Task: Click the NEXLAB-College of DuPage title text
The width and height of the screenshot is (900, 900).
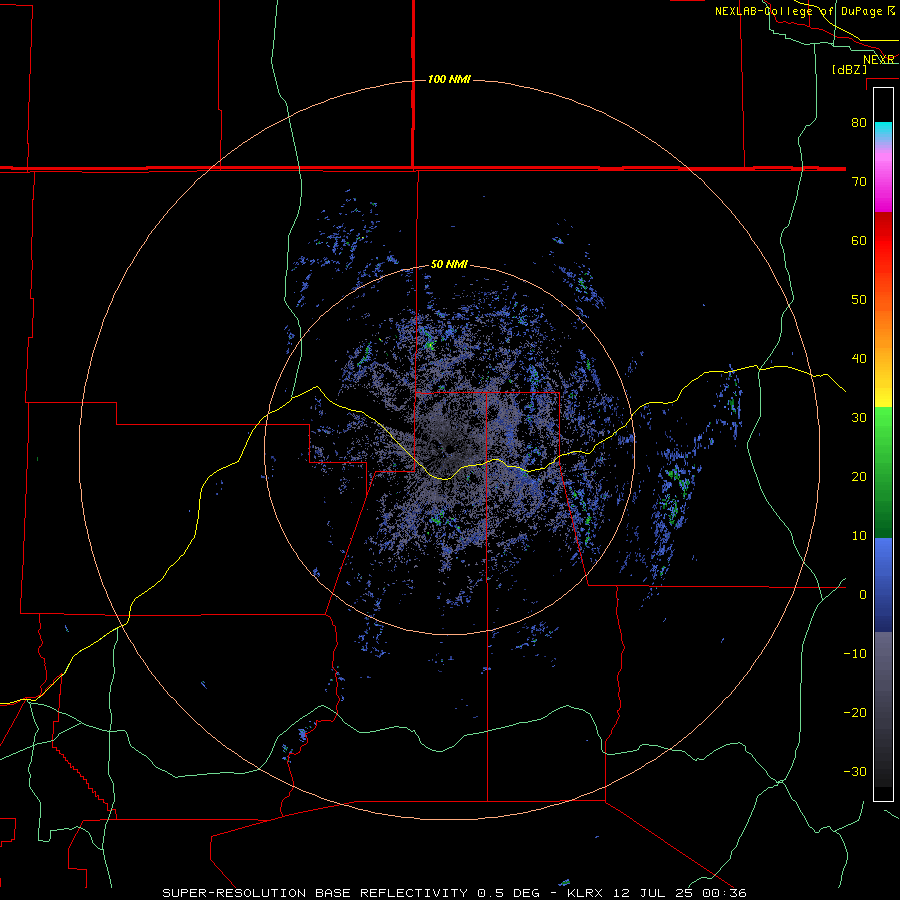Action: coord(798,11)
